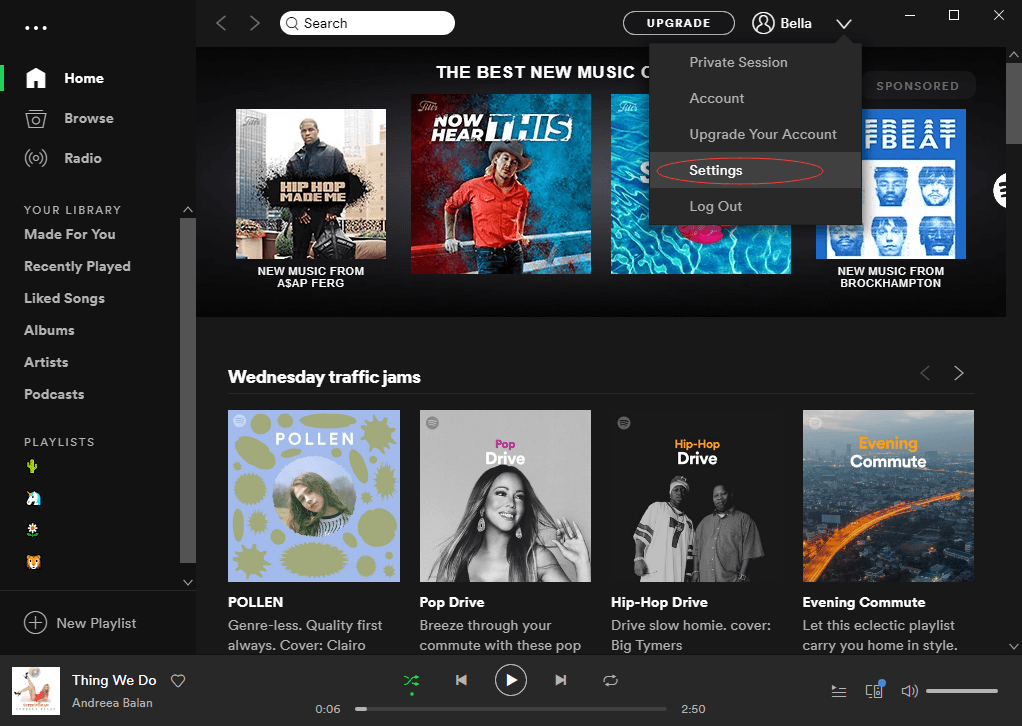Click the Home house icon

click(x=36, y=78)
